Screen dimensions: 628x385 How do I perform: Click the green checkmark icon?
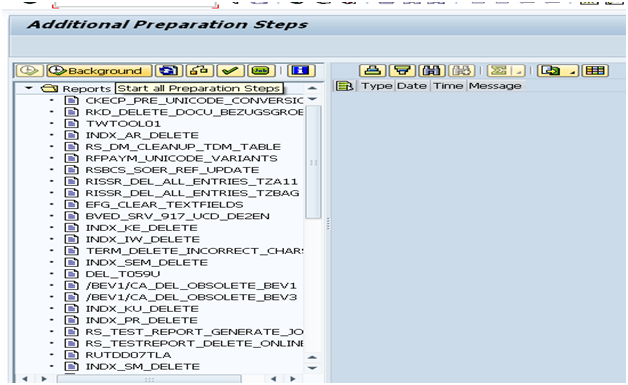pyautogui.click(x=230, y=71)
